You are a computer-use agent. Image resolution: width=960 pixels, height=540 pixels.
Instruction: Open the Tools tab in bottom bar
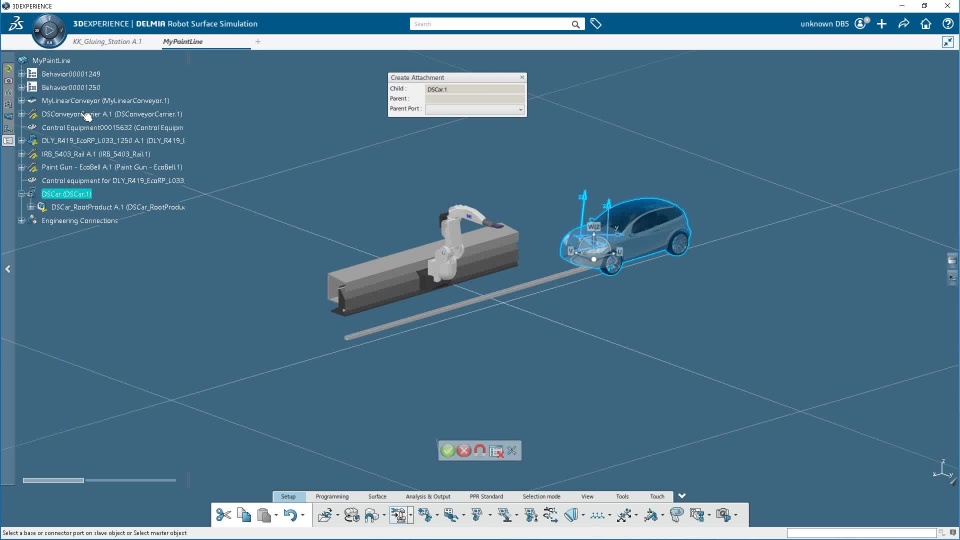(x=622, y=497)
